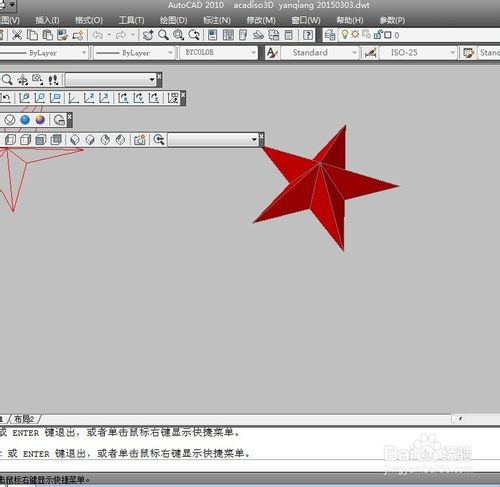Click the Paste clipboard icon
The image size is (500, 487).
(48, 35)
